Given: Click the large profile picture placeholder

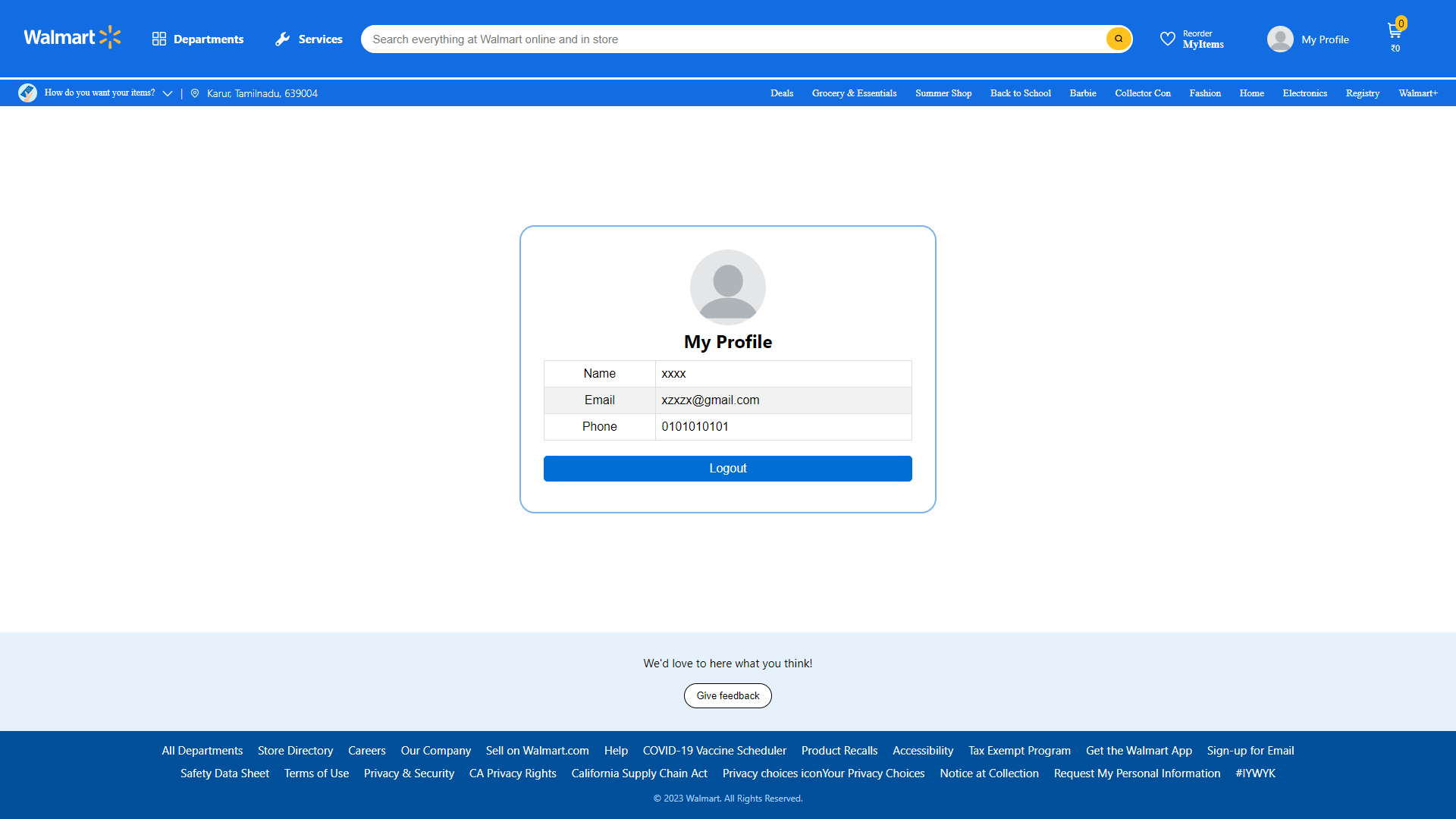Looking at the screenshot, I should [727, 287].
